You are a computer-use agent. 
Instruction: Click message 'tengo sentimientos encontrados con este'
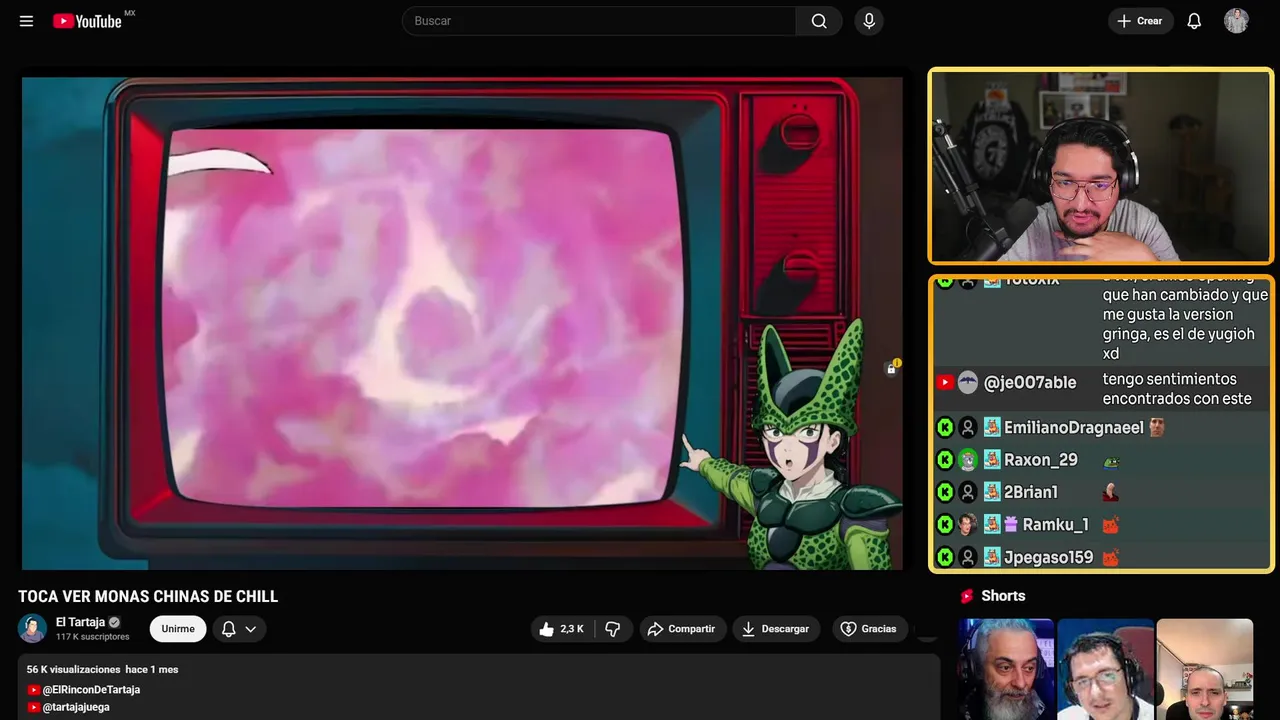point(1177,389)
